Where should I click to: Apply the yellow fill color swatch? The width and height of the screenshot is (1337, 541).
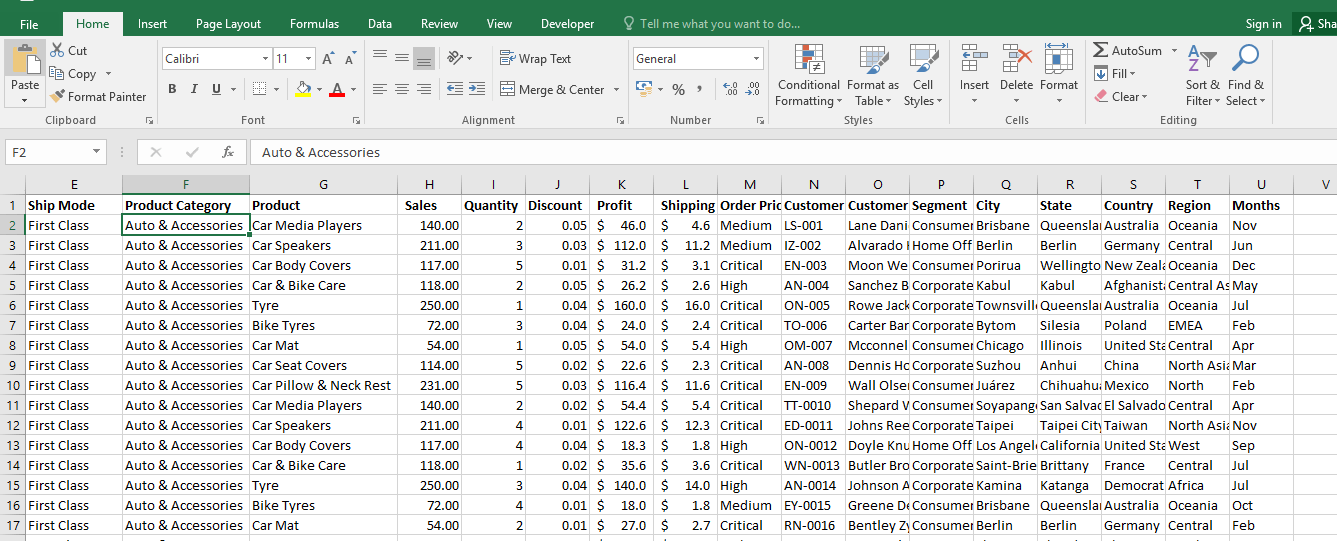click(303, 90)
